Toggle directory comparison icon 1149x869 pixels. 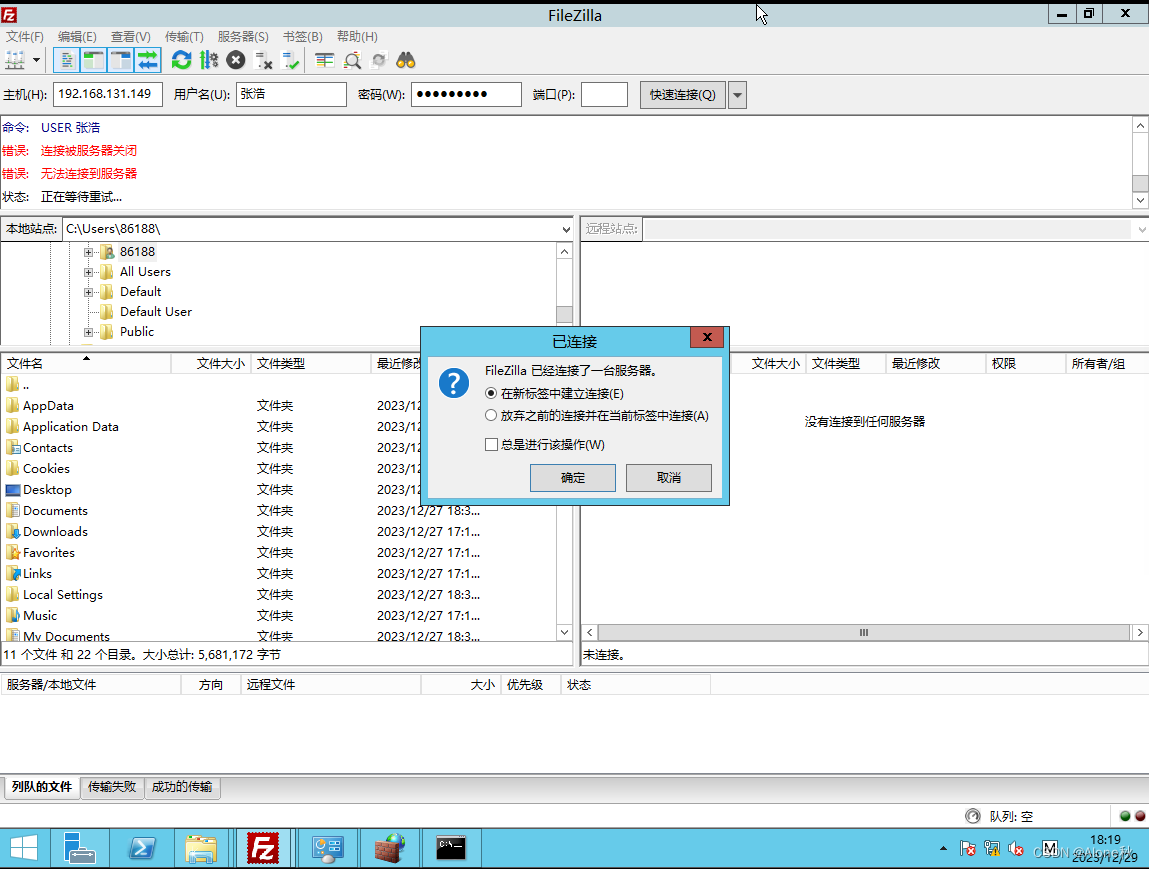coord(352,60)
